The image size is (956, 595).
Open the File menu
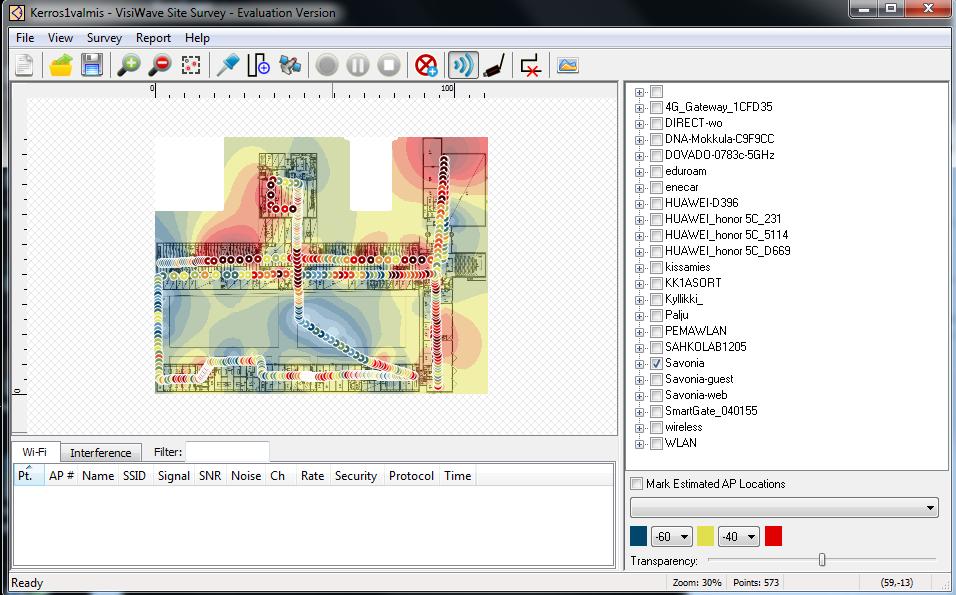tap(25, 38)
